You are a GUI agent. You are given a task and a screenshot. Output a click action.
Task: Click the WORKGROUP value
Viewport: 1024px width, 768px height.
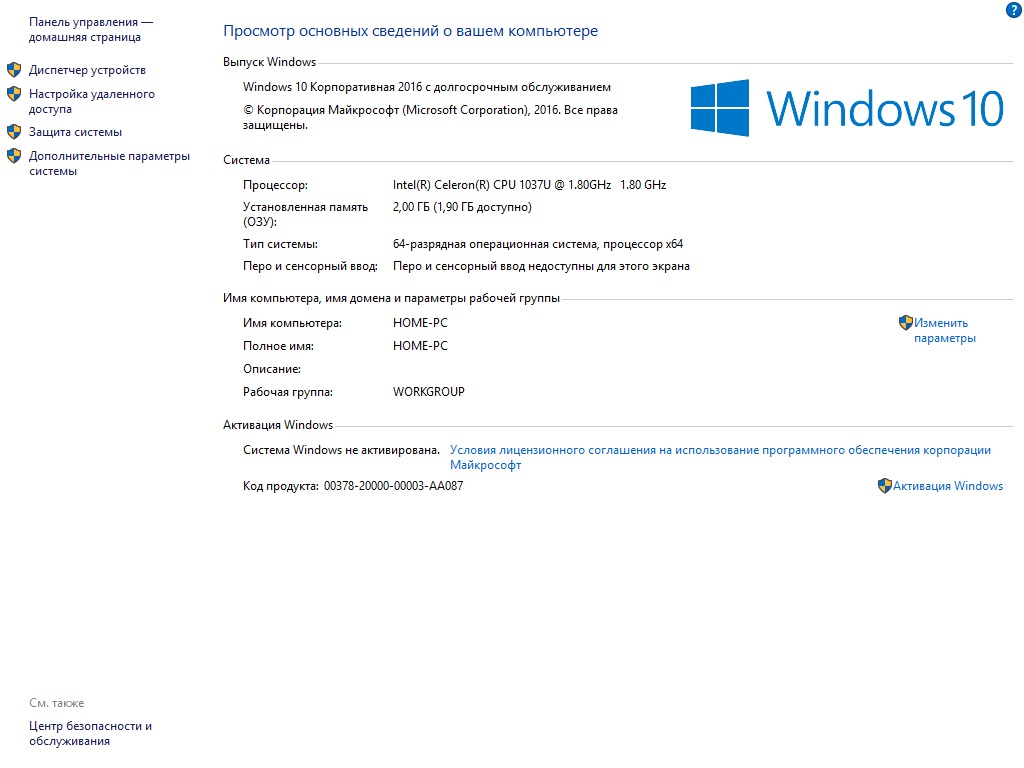point(428,392)
